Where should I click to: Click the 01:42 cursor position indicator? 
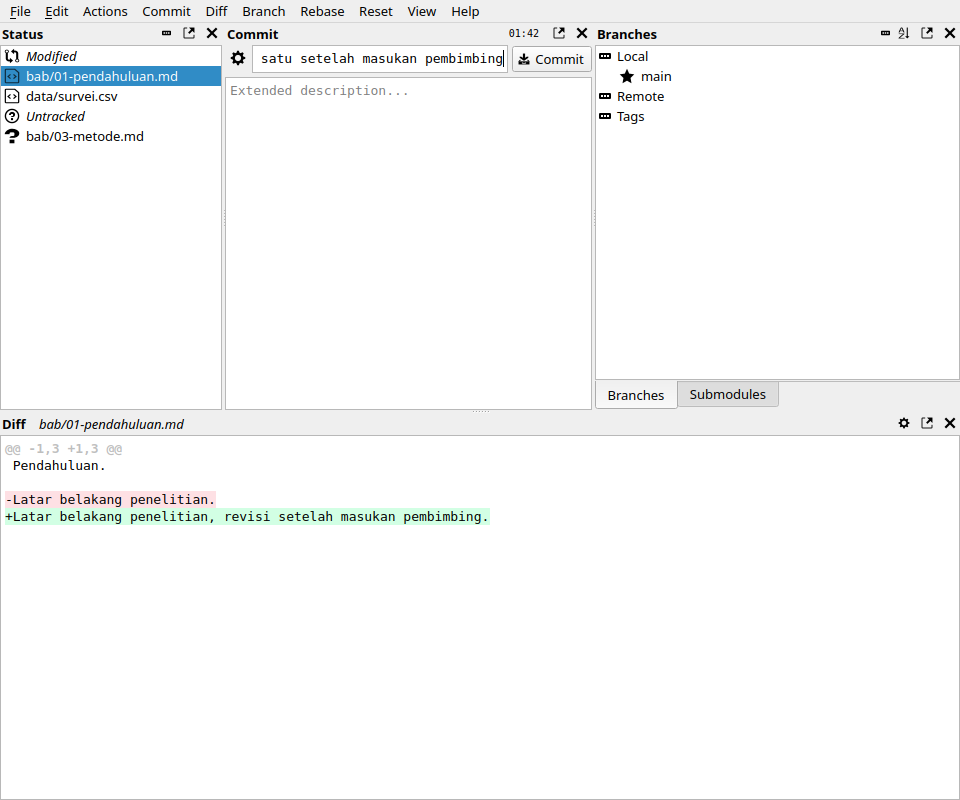point(524,33)
